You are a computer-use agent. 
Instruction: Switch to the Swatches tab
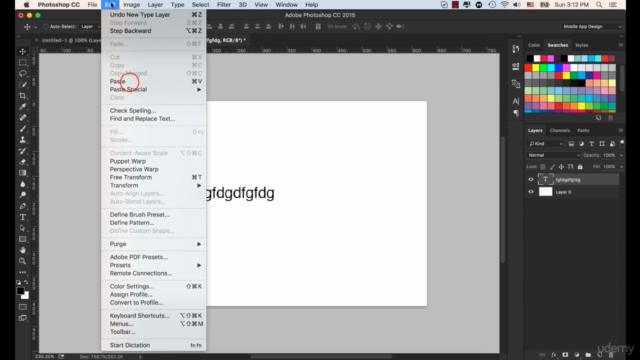pyautogui.click(x=557, y=45)
